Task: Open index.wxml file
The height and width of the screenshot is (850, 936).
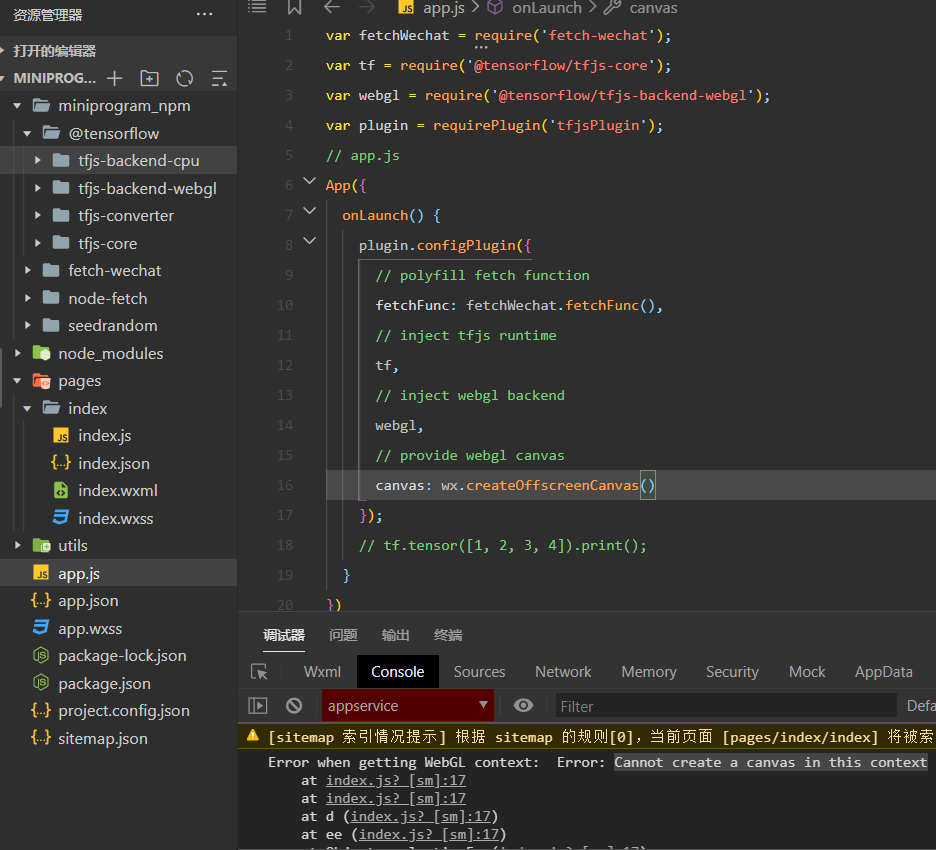Action: [118, 491]
